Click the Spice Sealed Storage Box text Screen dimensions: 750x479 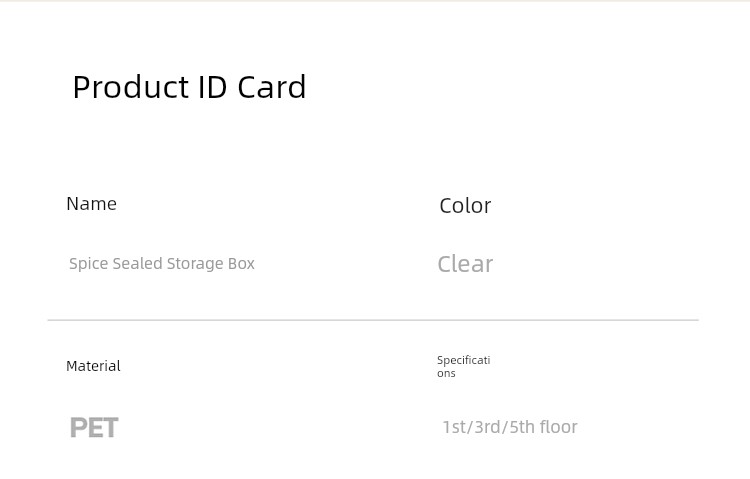tap(162, 264)
